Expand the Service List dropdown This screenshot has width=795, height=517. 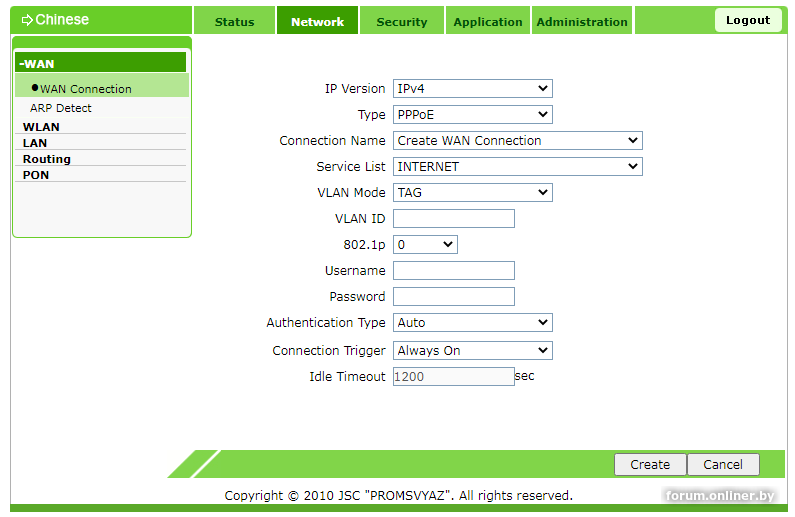click(x=517, y=167)
